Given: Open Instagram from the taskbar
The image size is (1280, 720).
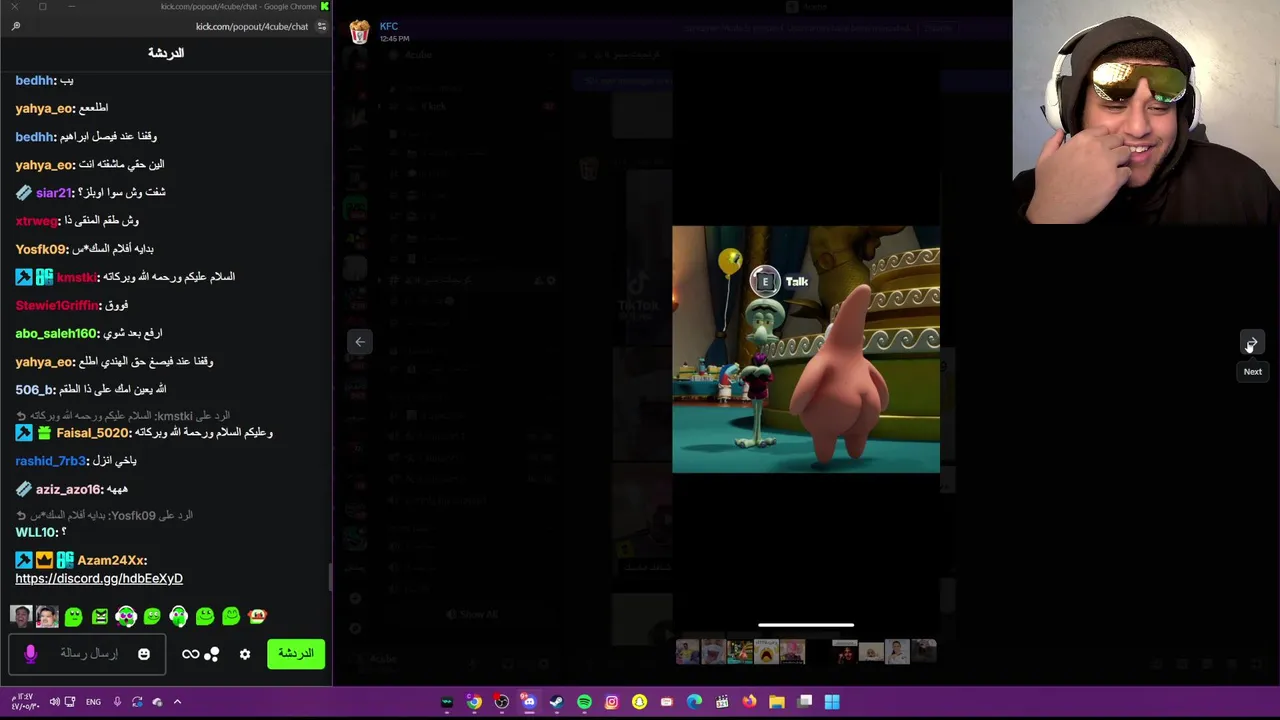Looking at the screenshot, I should (x=611, y=702).
